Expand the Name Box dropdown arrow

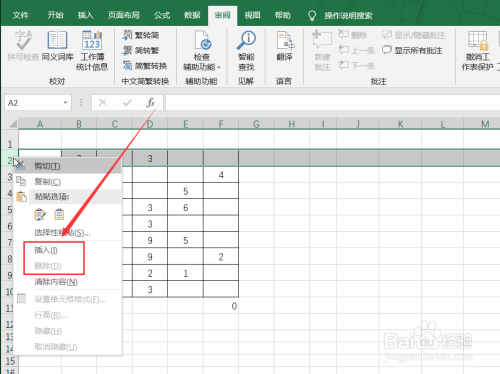point(65,103)
